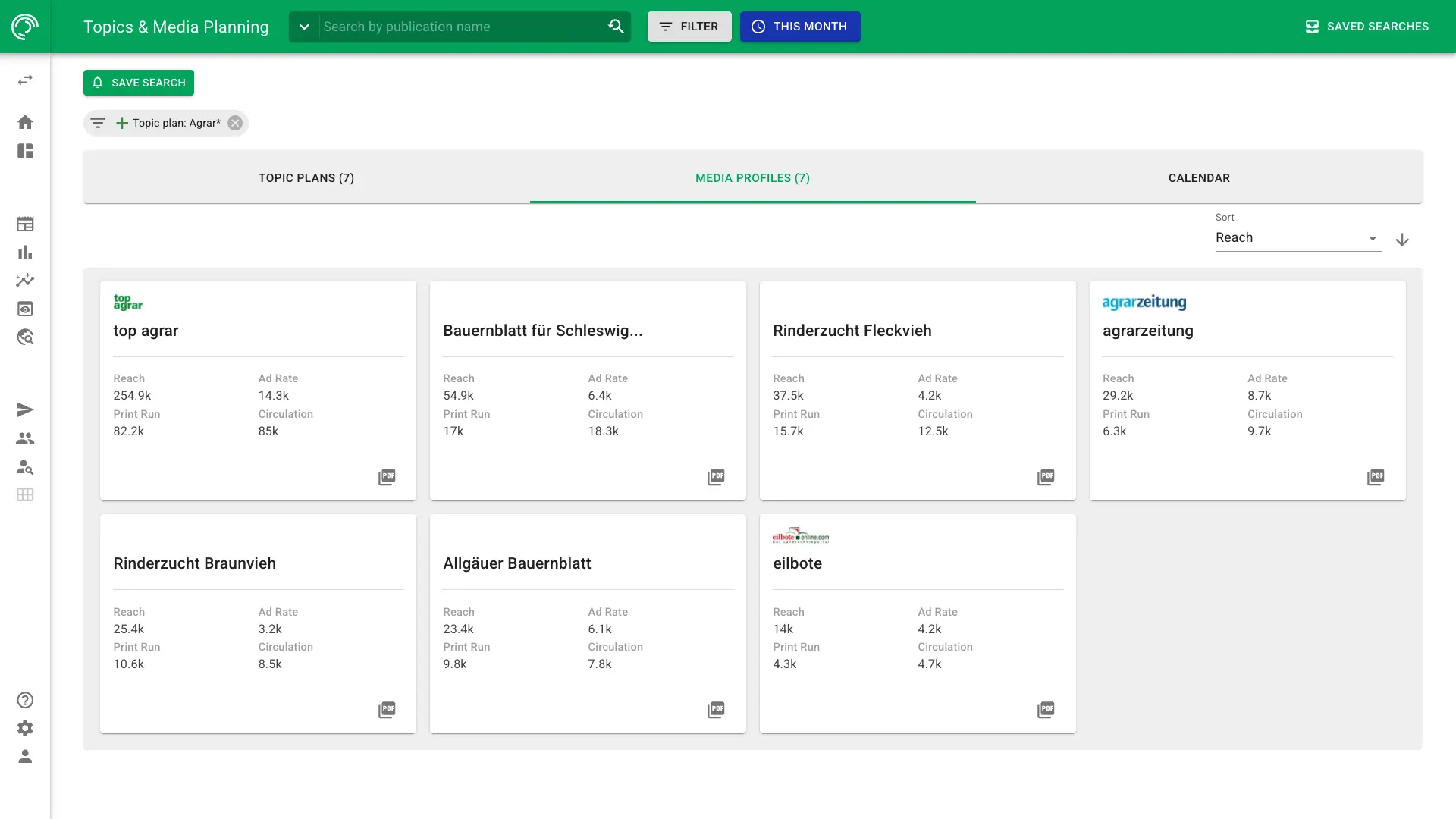Viewport: 1456px width, 819px height.
Task: Open the Sort by Reach dropdown
Action: coord(1298,237)
